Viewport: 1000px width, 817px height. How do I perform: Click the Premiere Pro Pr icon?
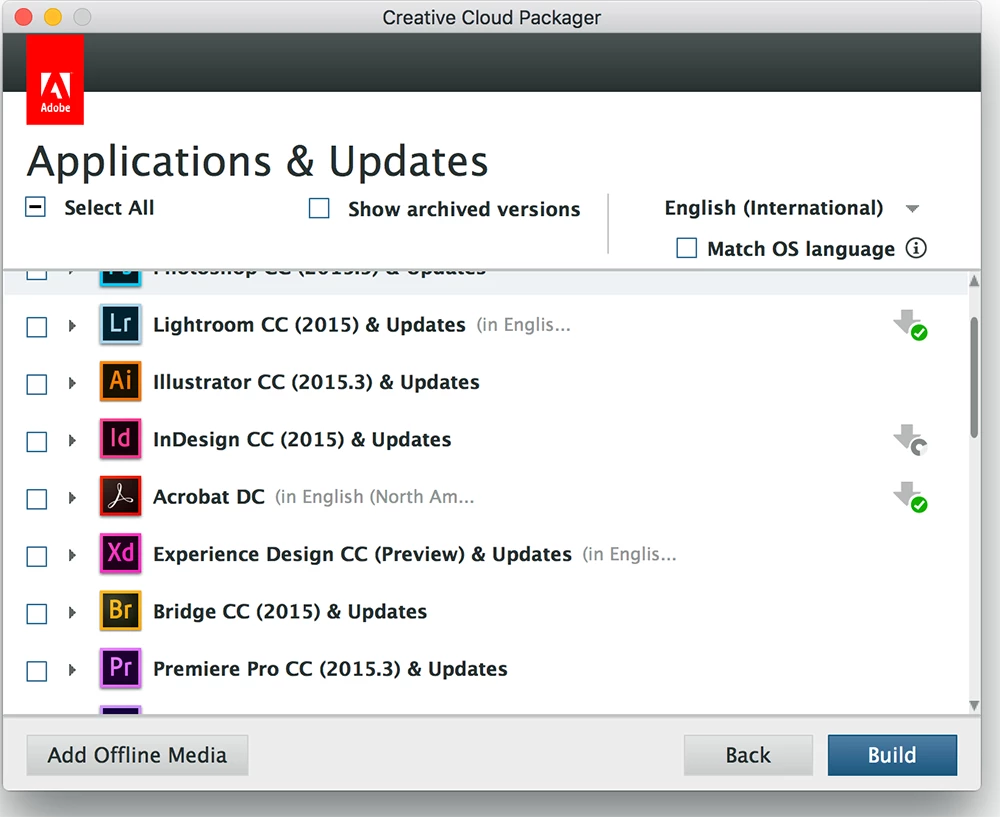pyautogui.click(x=121, y=668)
